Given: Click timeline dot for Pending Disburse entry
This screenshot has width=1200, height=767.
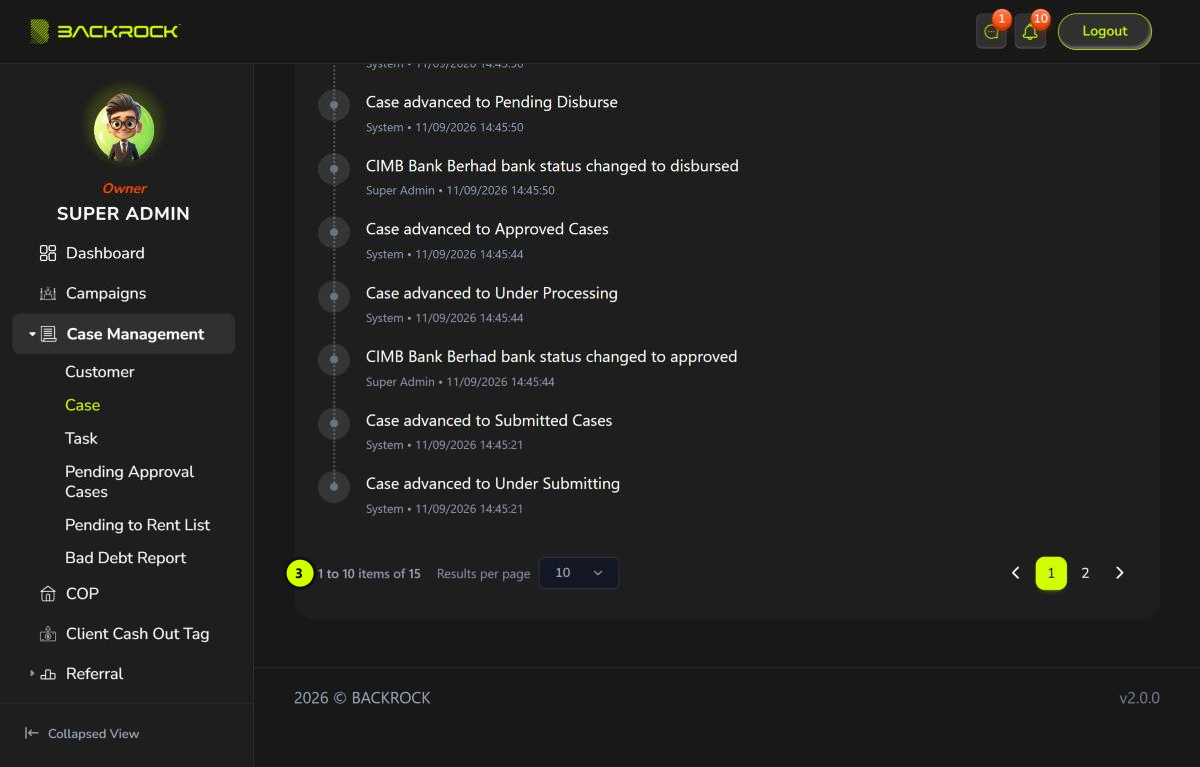Looking at the screenshot, I should click(334, 105).
